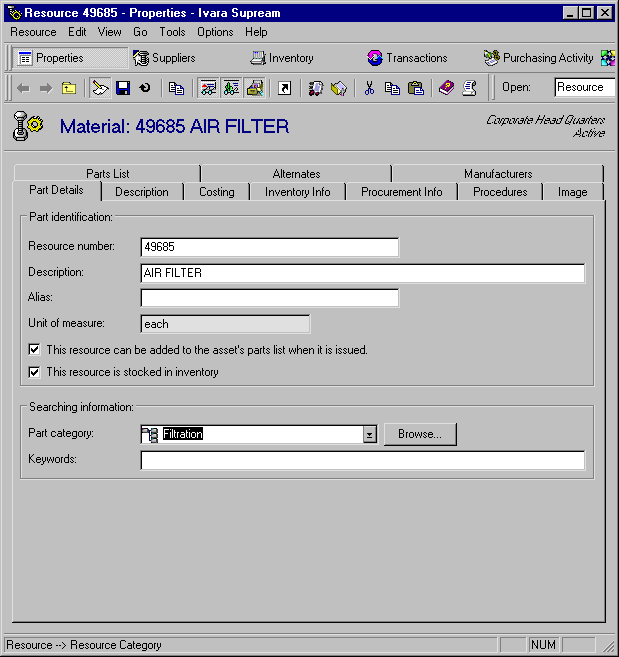
Task: Switch to the Manufacturers tab
Action: (x=498, y=173)
